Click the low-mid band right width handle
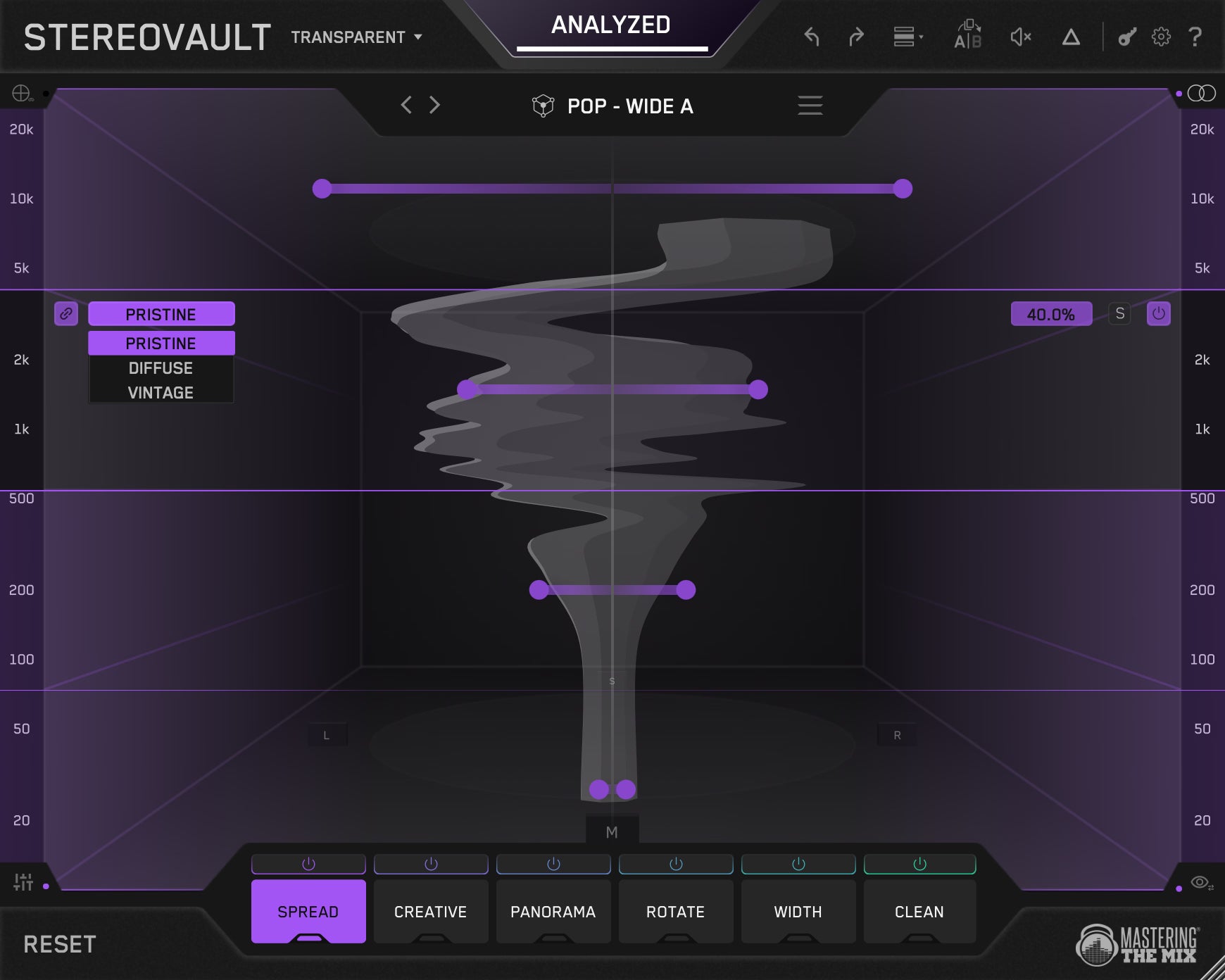Viewport: 1225px width, 980px height. 686,590
